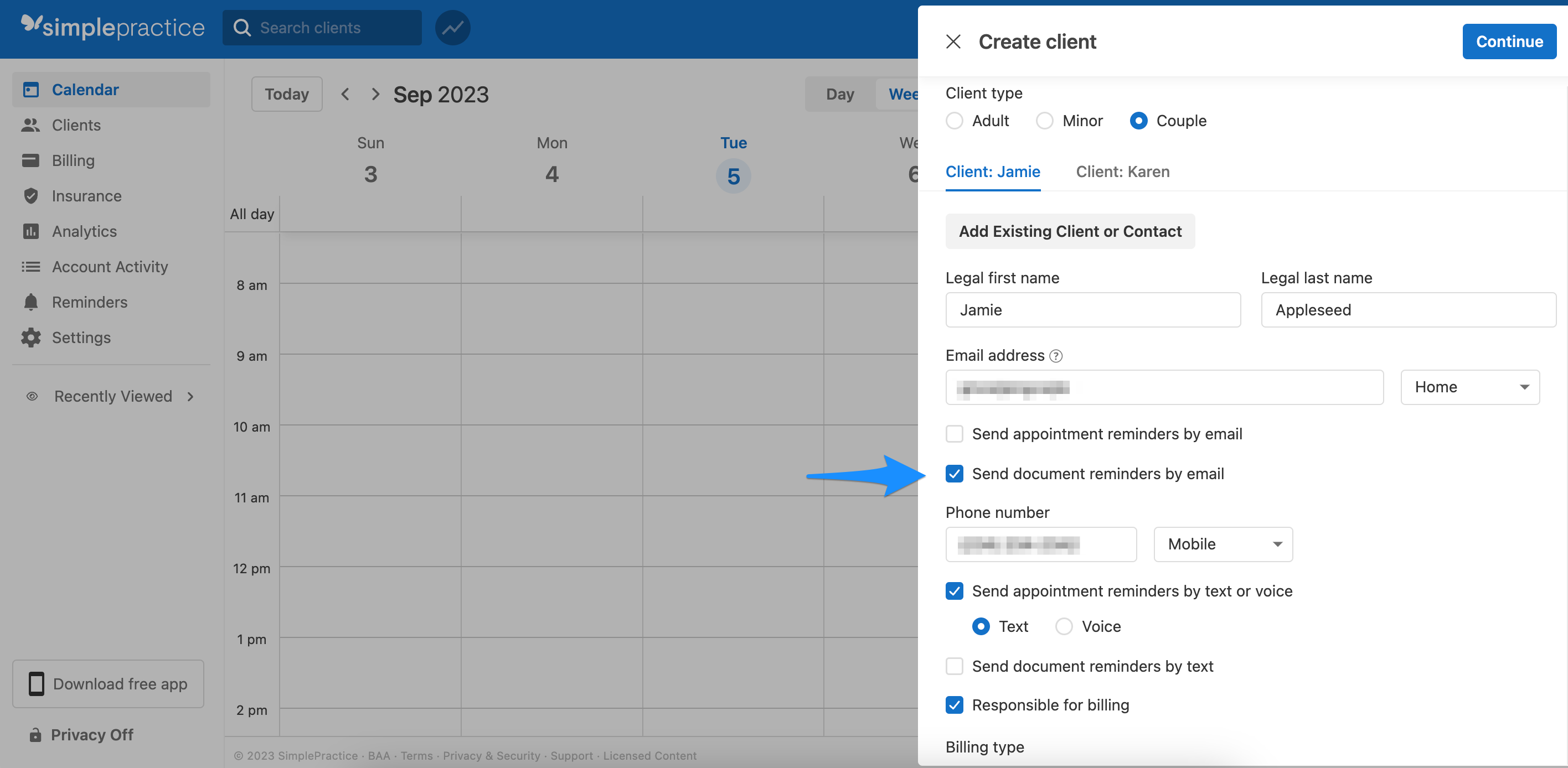1568x768 pixels.
Task: Change phone type via Mobile dropdown
Action: point(1223,544)
